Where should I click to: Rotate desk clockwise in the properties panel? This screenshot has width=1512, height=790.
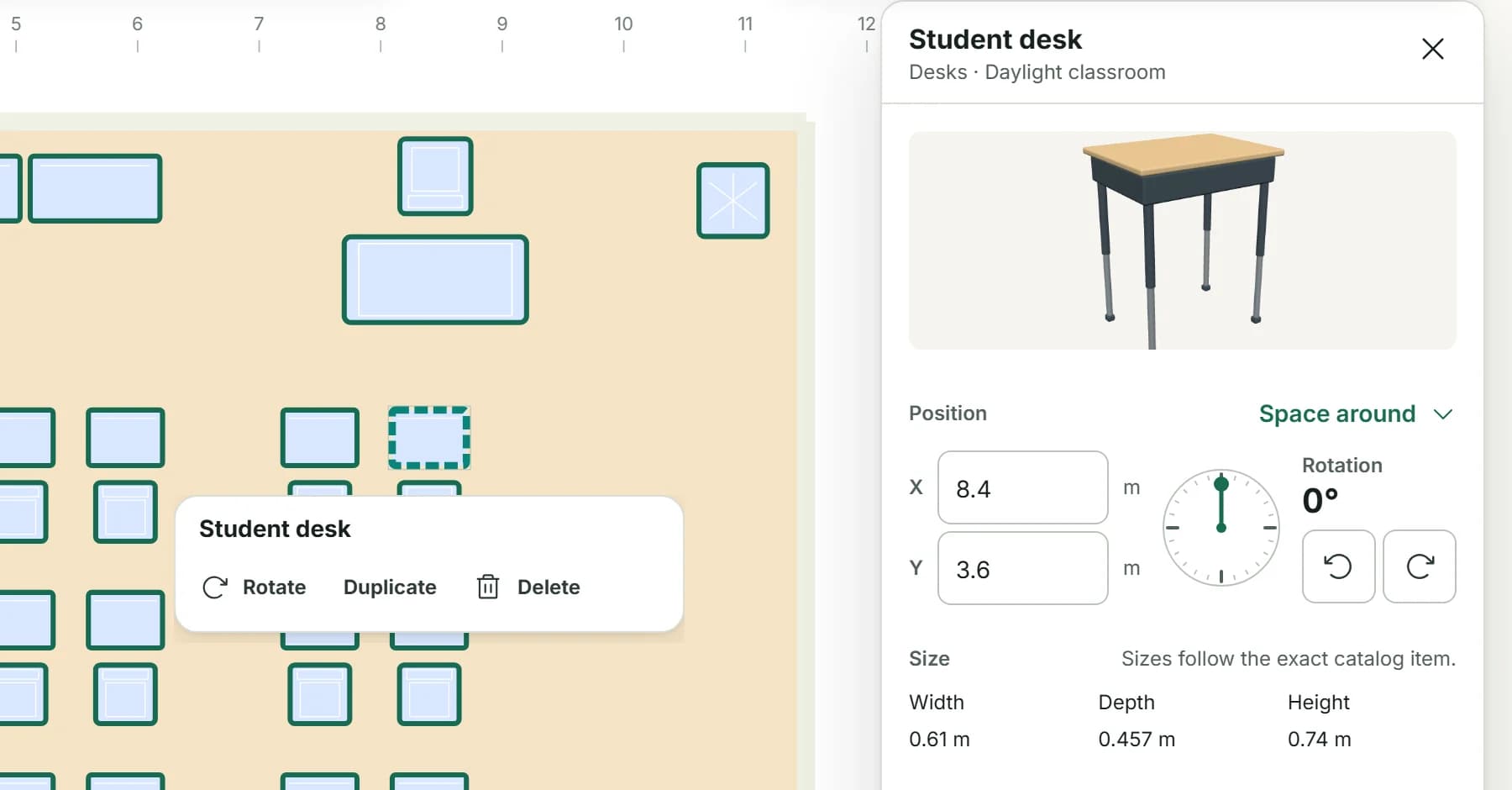pos(1420,566)
